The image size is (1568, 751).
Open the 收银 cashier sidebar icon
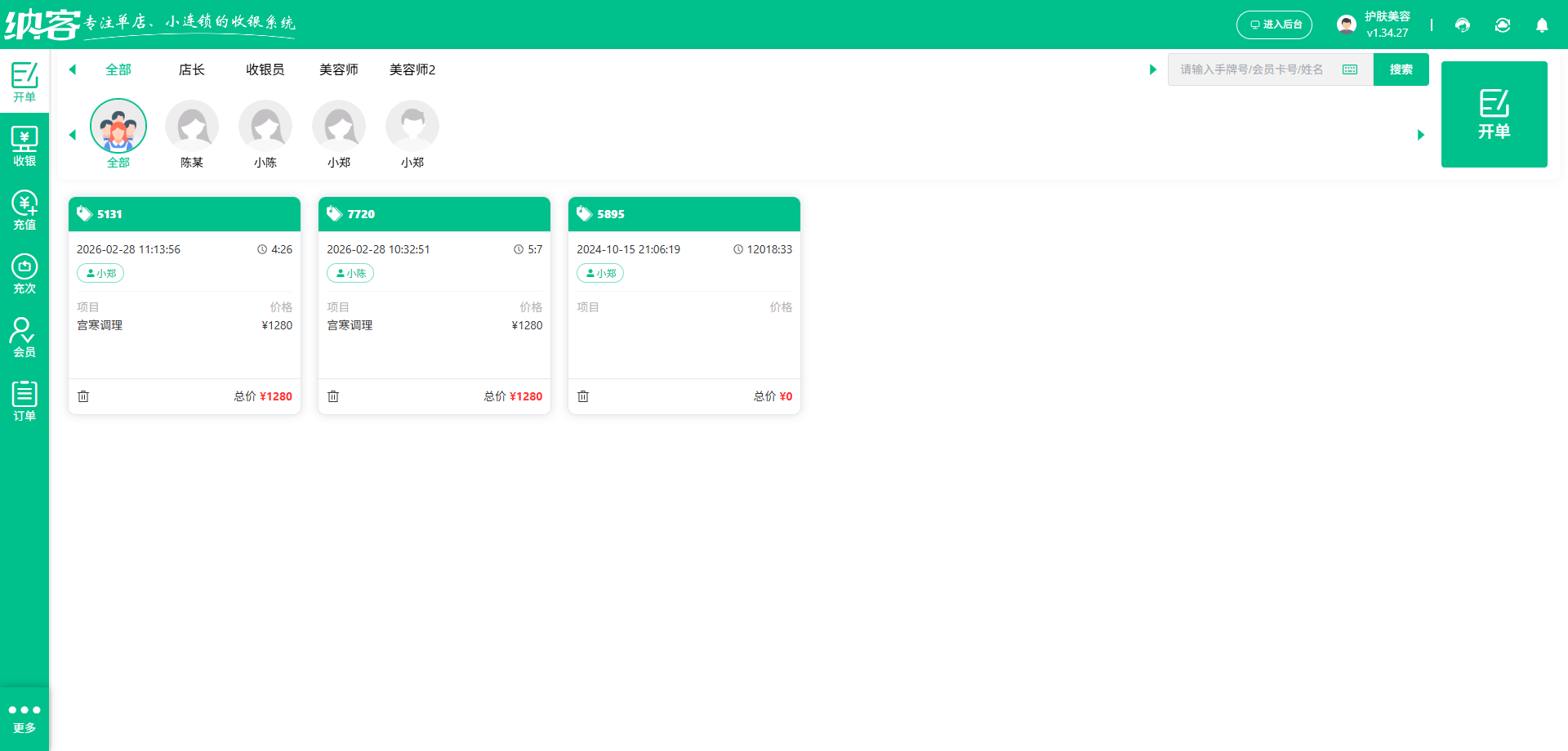pos(24,146)
